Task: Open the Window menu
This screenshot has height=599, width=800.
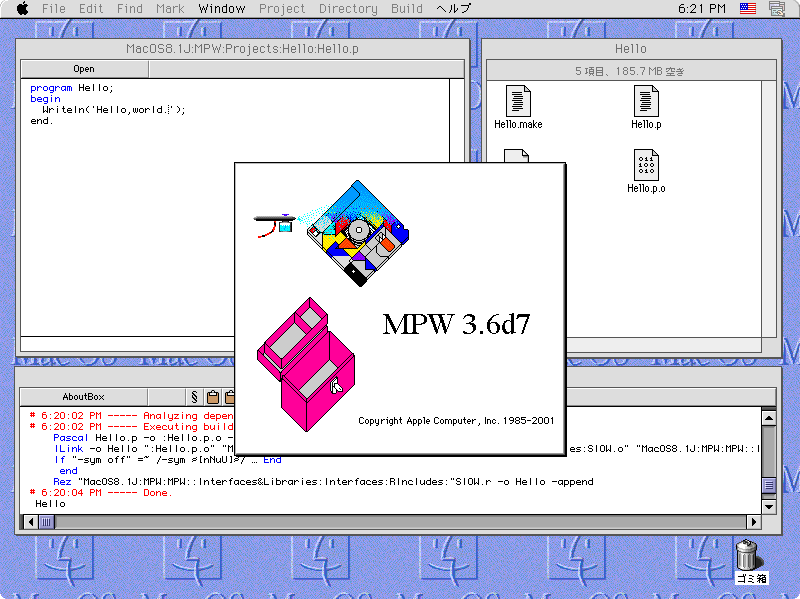Action: (221, 9)
